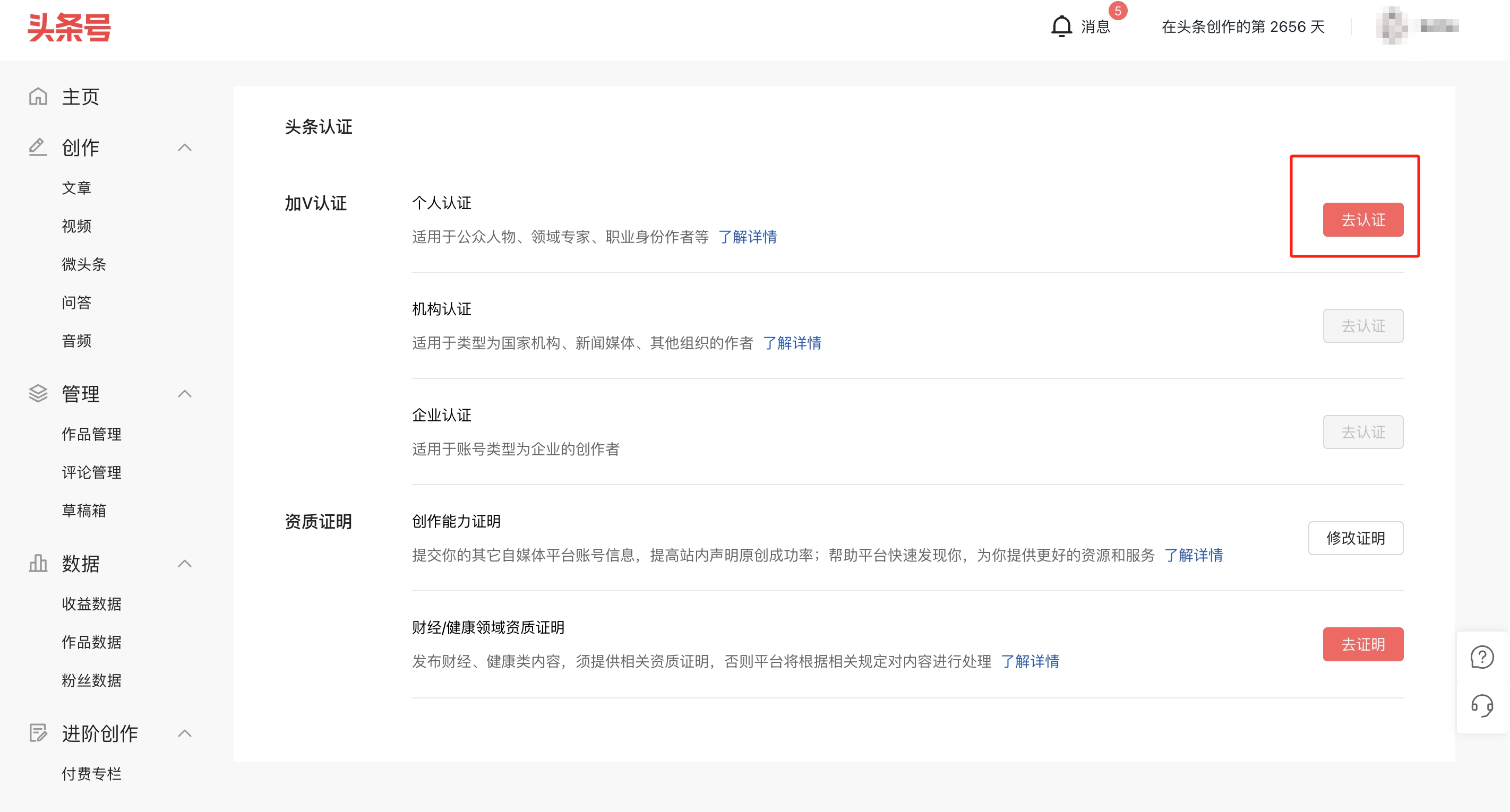Viewport: 1510px width, 812px height.
Task: Click the layers icon beside 管理
Action: pos(38,393)
